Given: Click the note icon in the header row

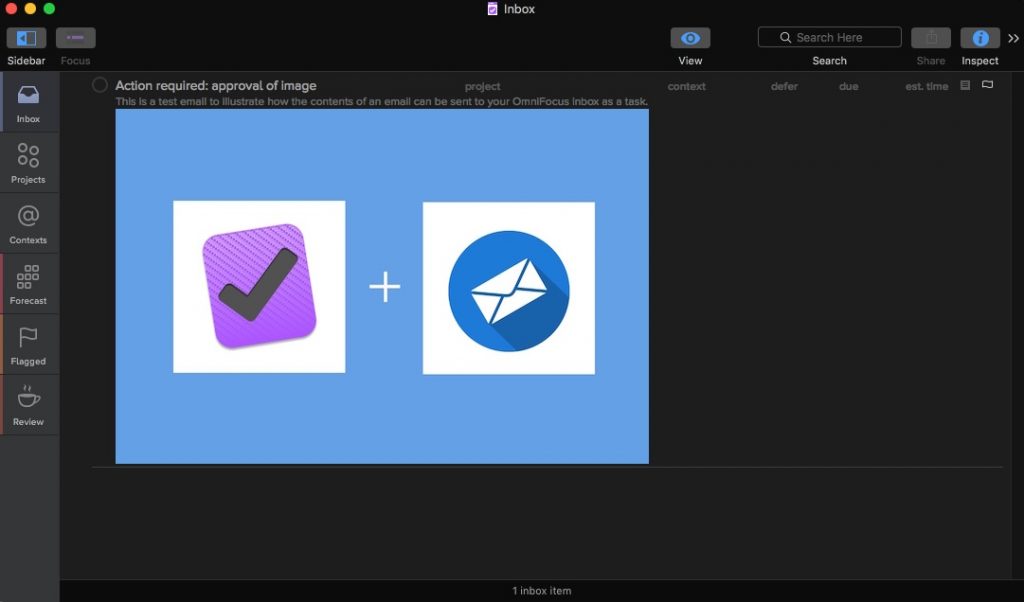Looking at the screenshot, I should [963, 85].
